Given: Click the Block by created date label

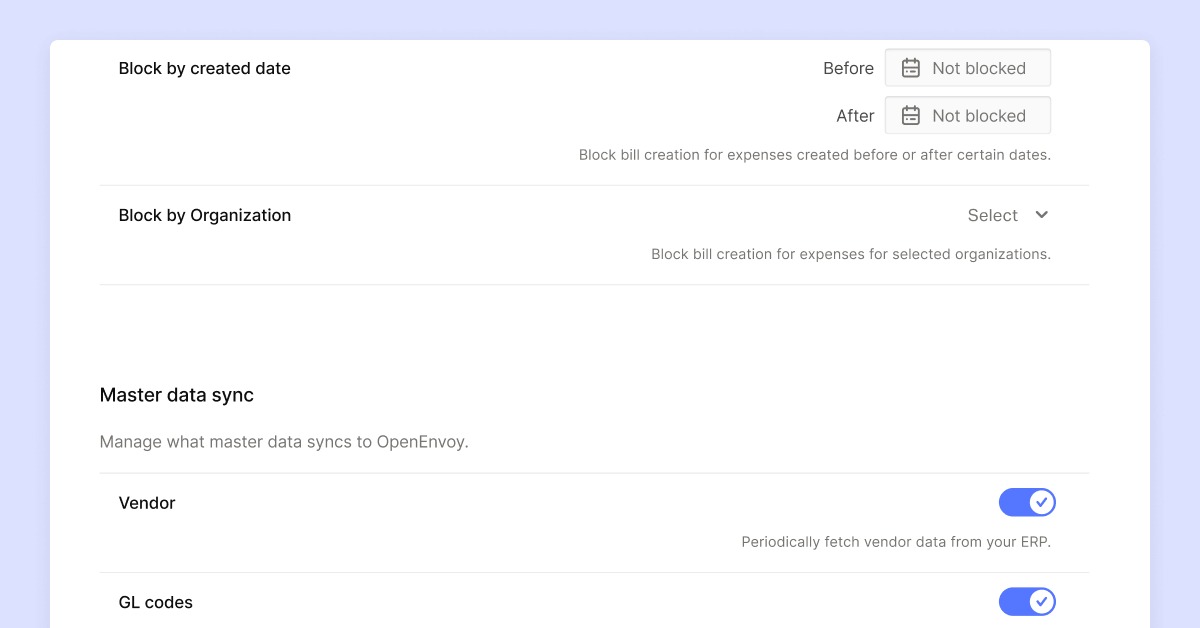Looking at the screenshot, I should click(204, 68).
